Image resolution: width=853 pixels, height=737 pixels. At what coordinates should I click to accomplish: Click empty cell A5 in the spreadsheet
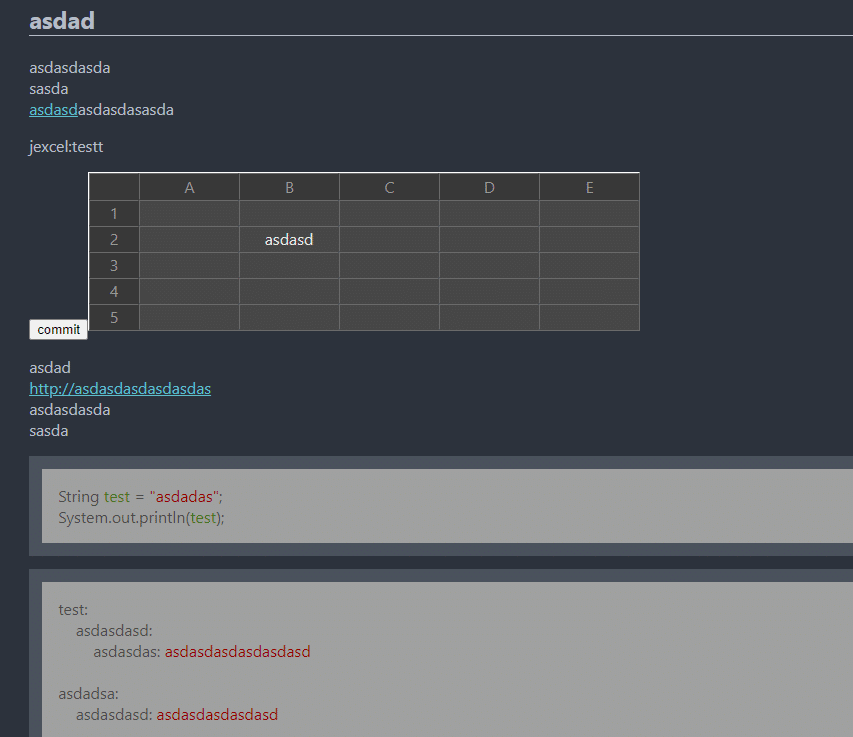click(x=189, y=318)
